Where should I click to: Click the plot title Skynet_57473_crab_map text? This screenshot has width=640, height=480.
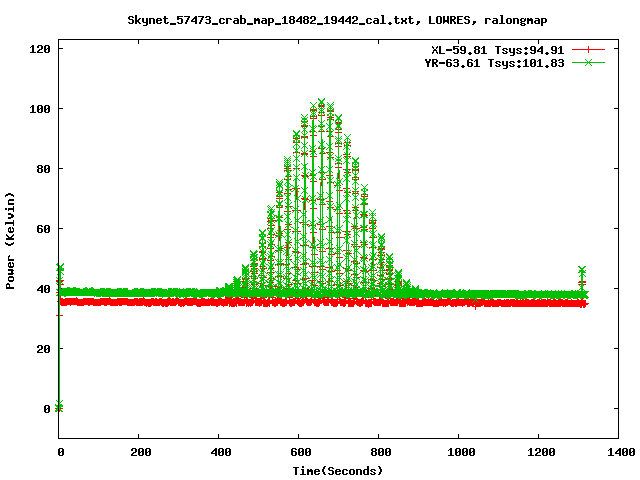pos(337,20)
